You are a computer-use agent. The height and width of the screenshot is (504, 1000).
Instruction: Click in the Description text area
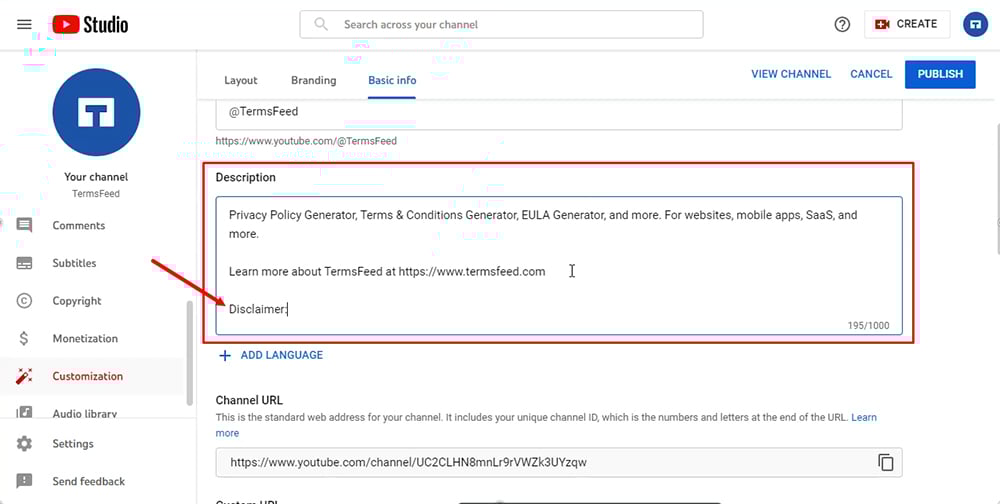559,265
